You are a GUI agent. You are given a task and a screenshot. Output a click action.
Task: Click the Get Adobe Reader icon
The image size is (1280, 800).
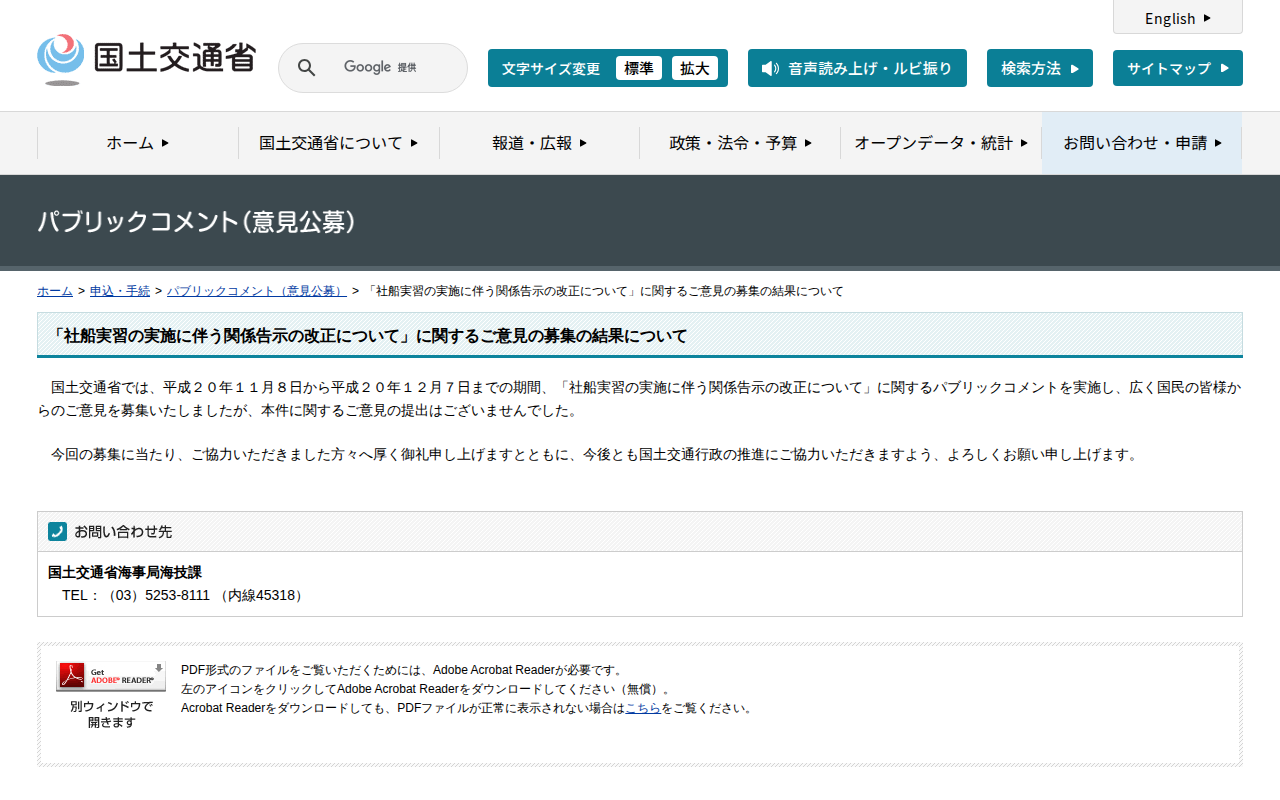pos(111,676)
